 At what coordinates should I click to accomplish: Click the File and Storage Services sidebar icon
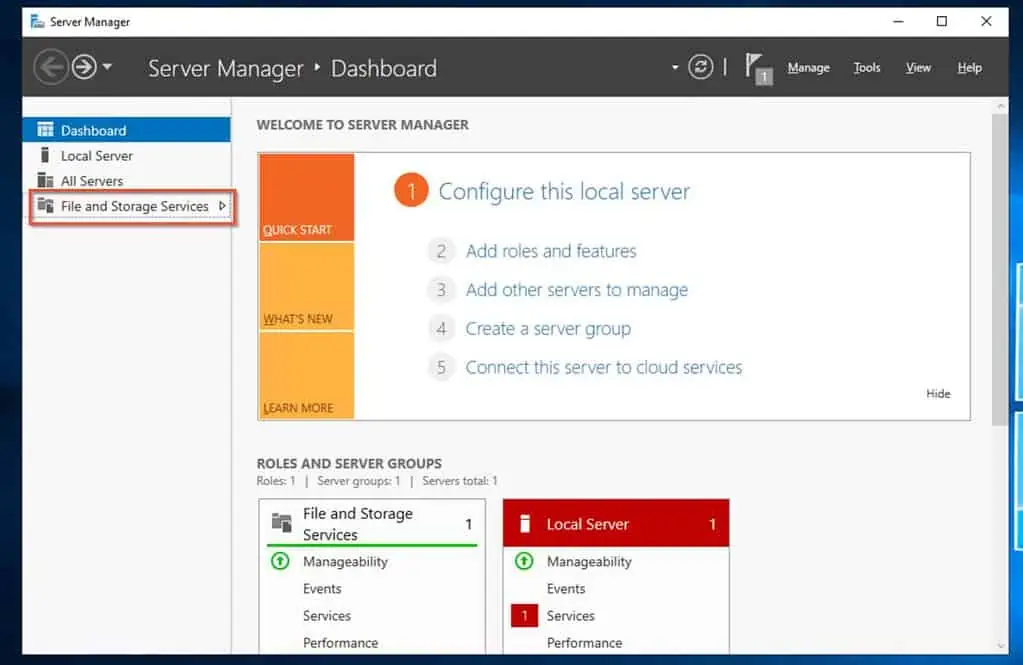click(45, 206)
